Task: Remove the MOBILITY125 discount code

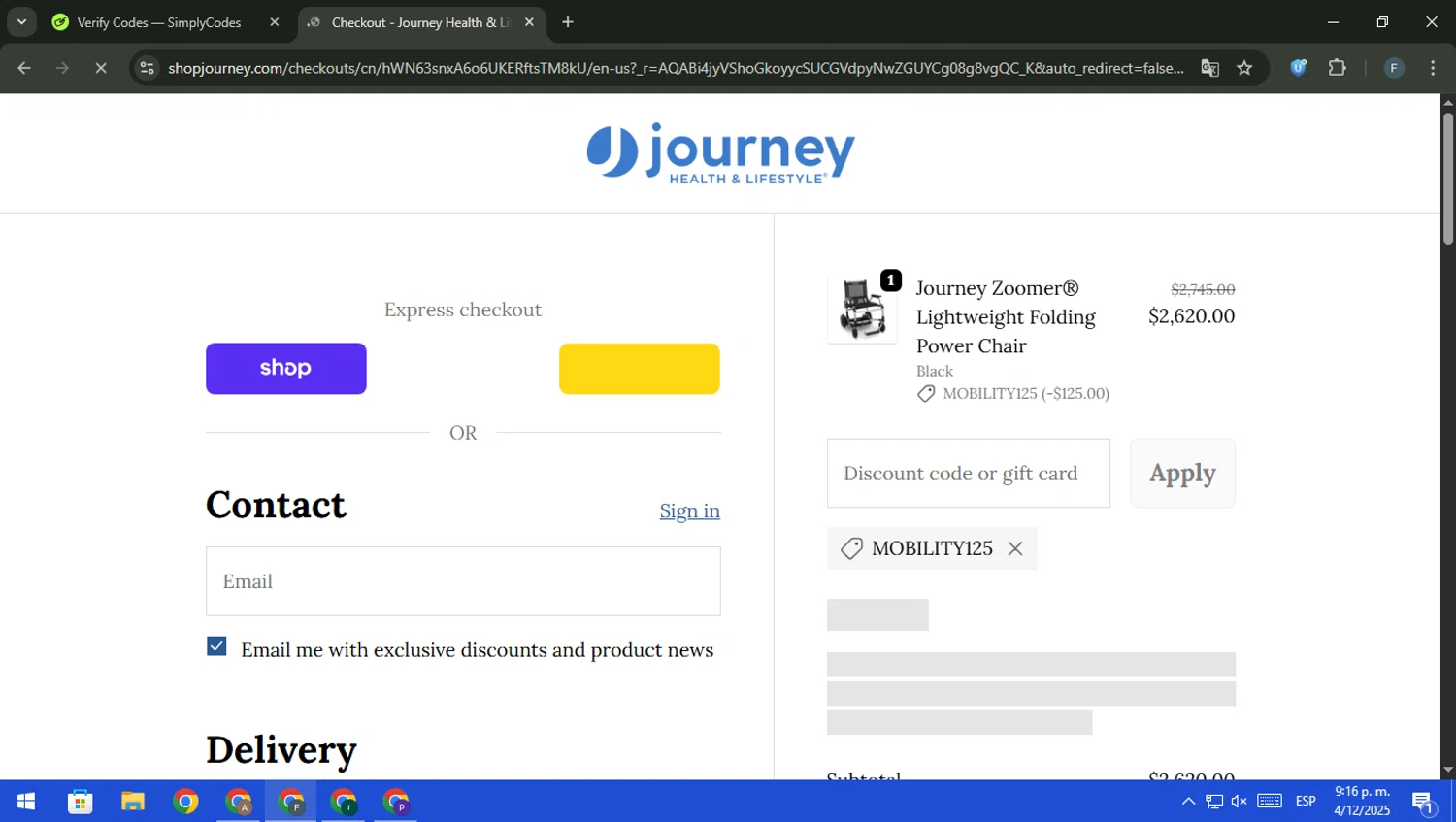Action: 1015,548
